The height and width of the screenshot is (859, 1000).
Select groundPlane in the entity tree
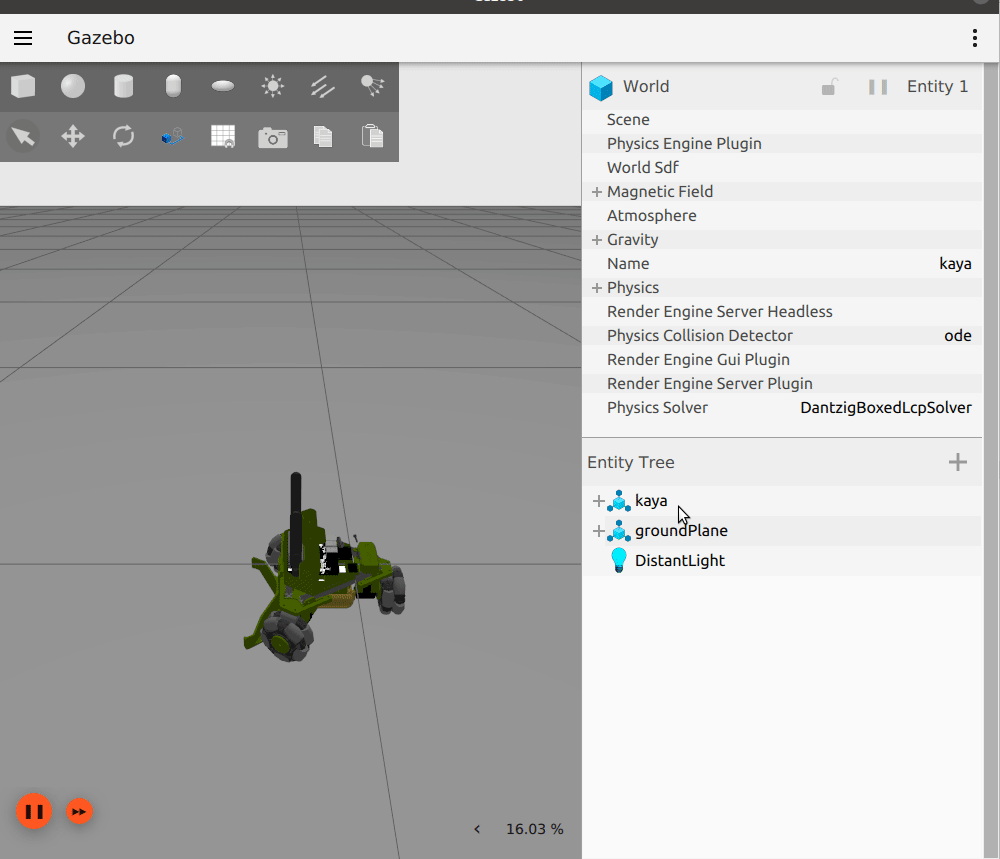[x=681, y=531]
